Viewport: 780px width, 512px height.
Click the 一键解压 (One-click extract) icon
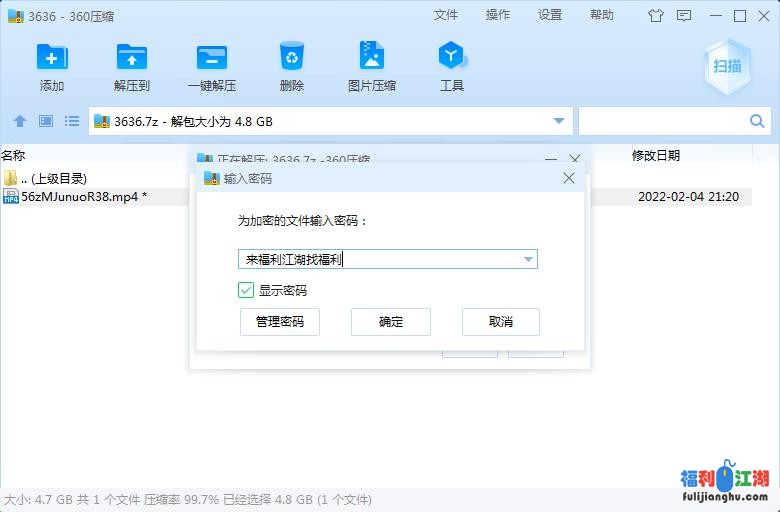pyautogui.click(x=211, y=57)
